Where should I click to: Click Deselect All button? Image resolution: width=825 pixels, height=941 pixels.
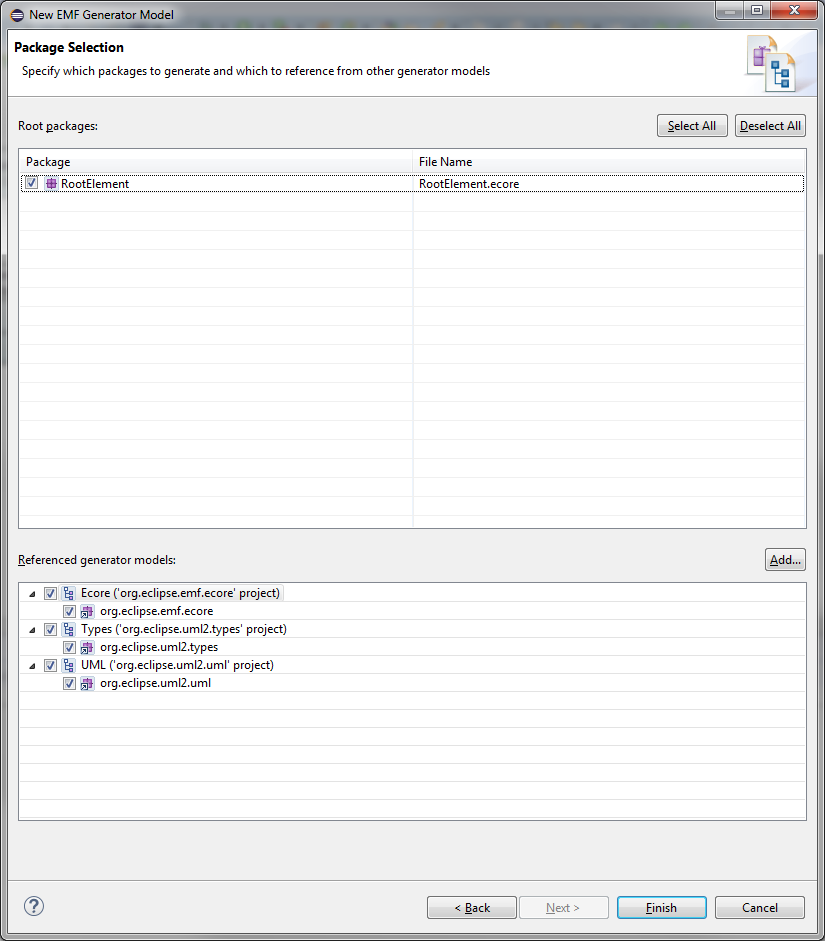point(770,126)
